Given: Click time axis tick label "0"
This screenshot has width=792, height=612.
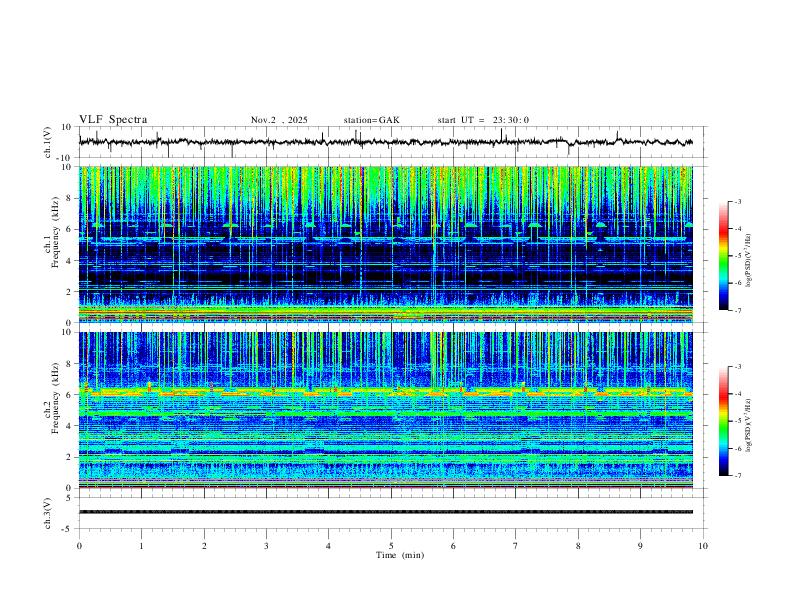Looking at the screenshot, I should click(x=79, y=546).
